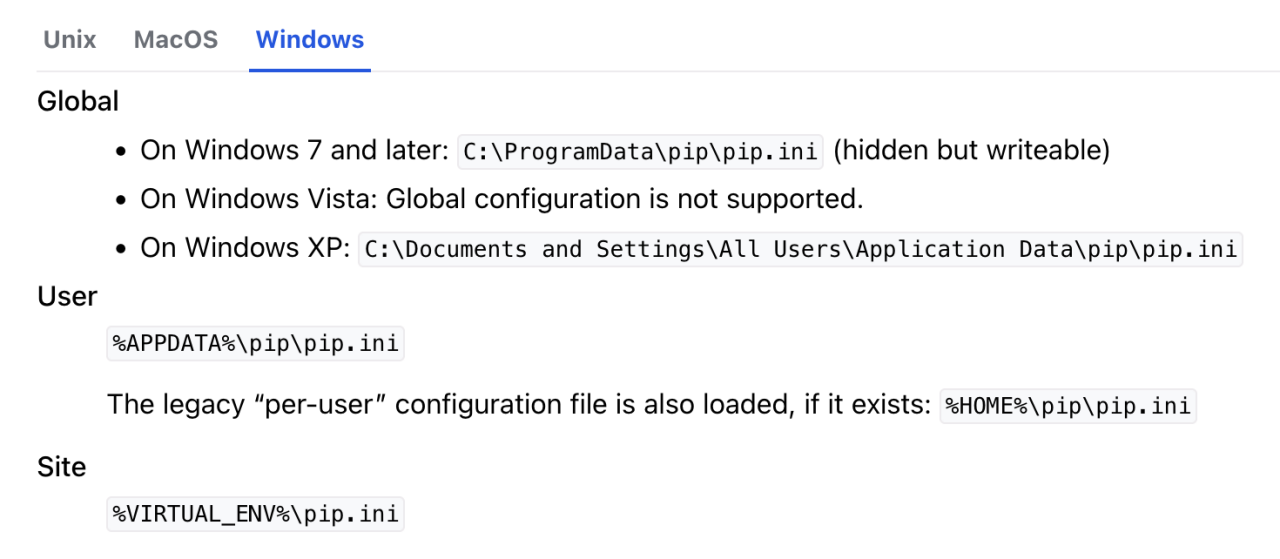Screen dimensions: 1280x559
Task: Click the "(hidden but writeable)" note
Action: (971, 151)
